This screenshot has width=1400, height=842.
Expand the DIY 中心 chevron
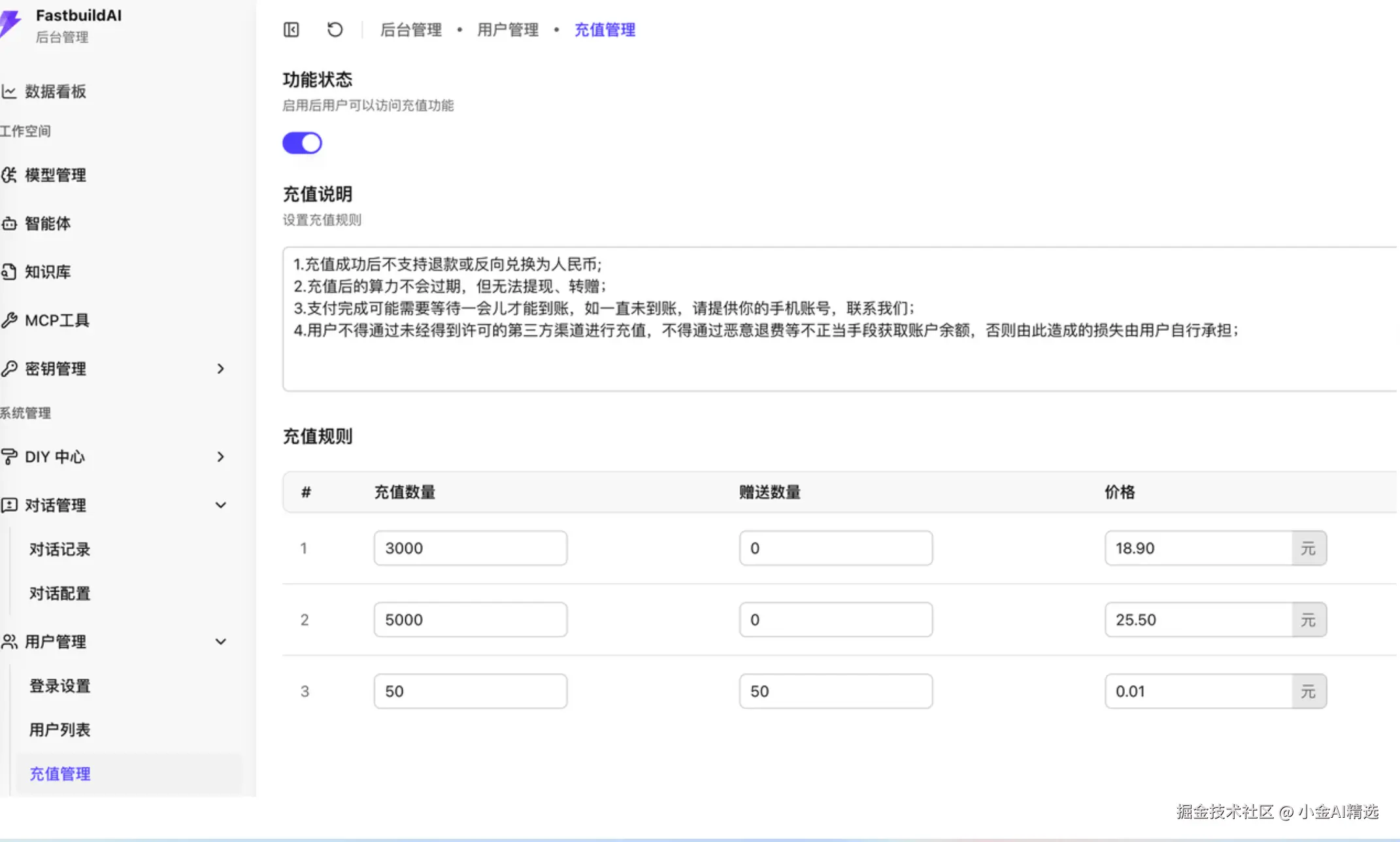pyautogui.click(x=220, y=456)
